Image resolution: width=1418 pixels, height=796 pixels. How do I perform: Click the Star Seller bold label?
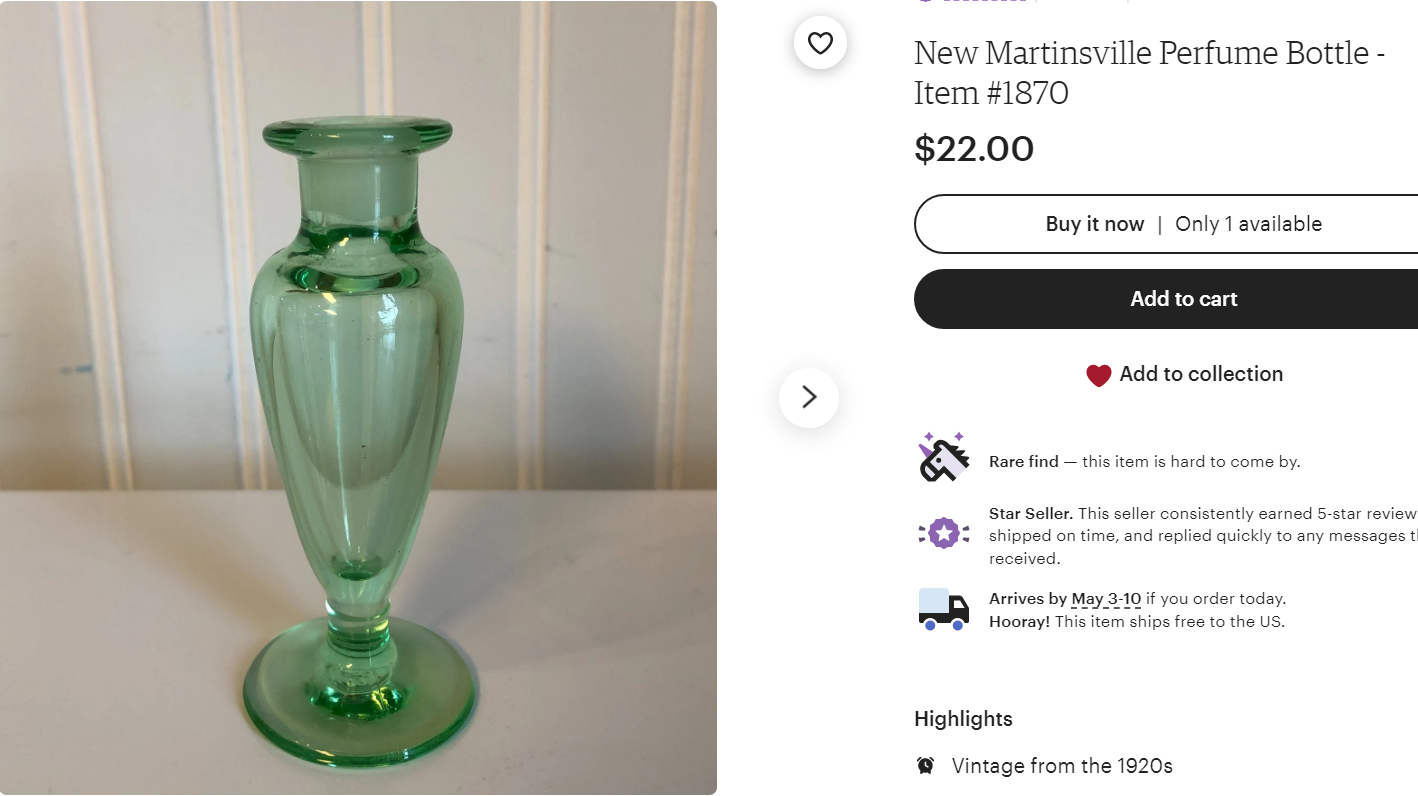click(x=1030, y=513)
